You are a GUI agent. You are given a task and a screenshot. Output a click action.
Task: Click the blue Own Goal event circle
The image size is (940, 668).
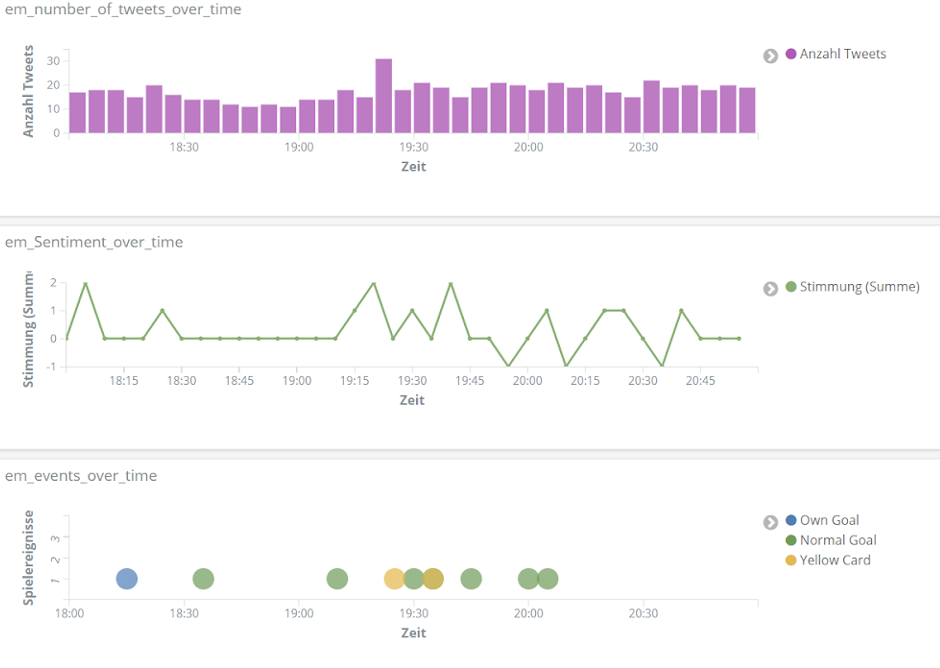(126, 579)
